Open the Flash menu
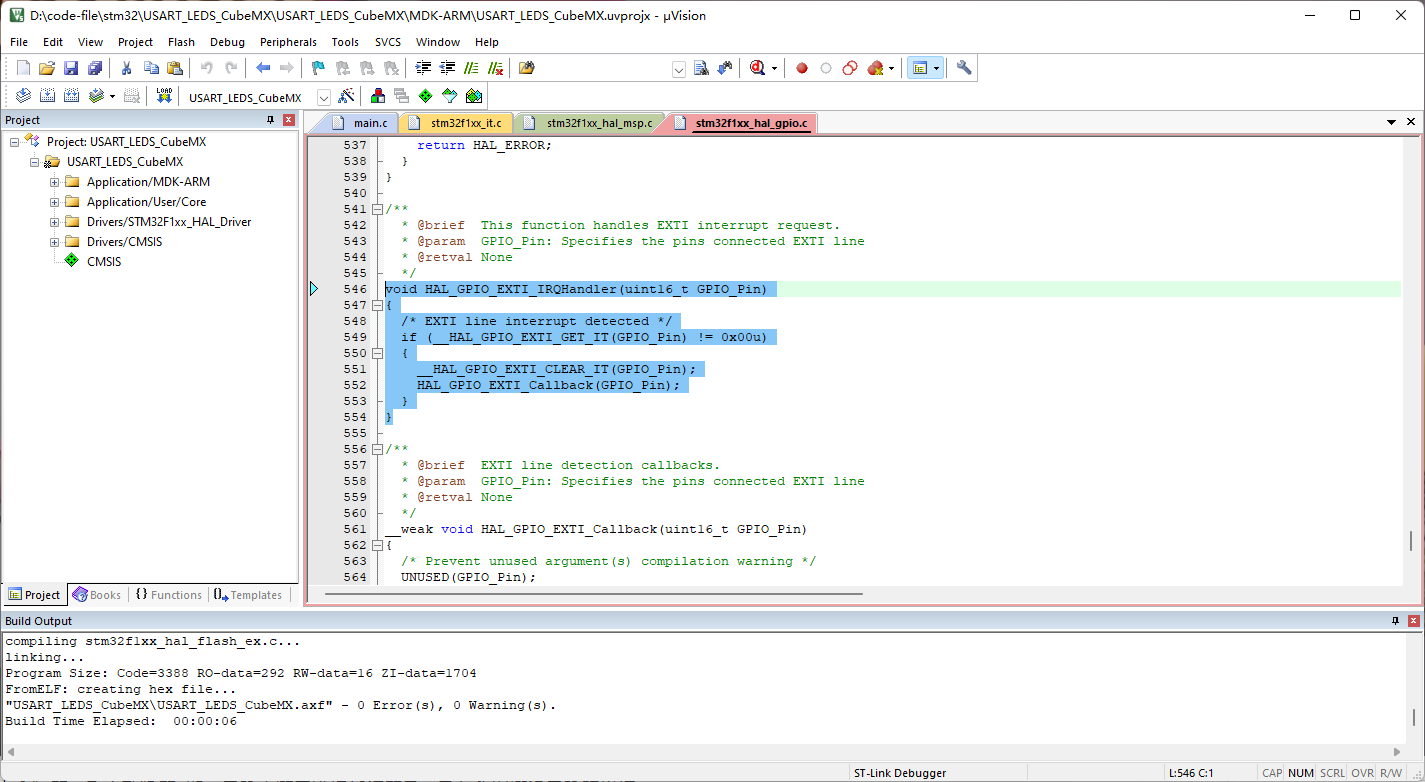1425x782 pixels. click(182, 42)
